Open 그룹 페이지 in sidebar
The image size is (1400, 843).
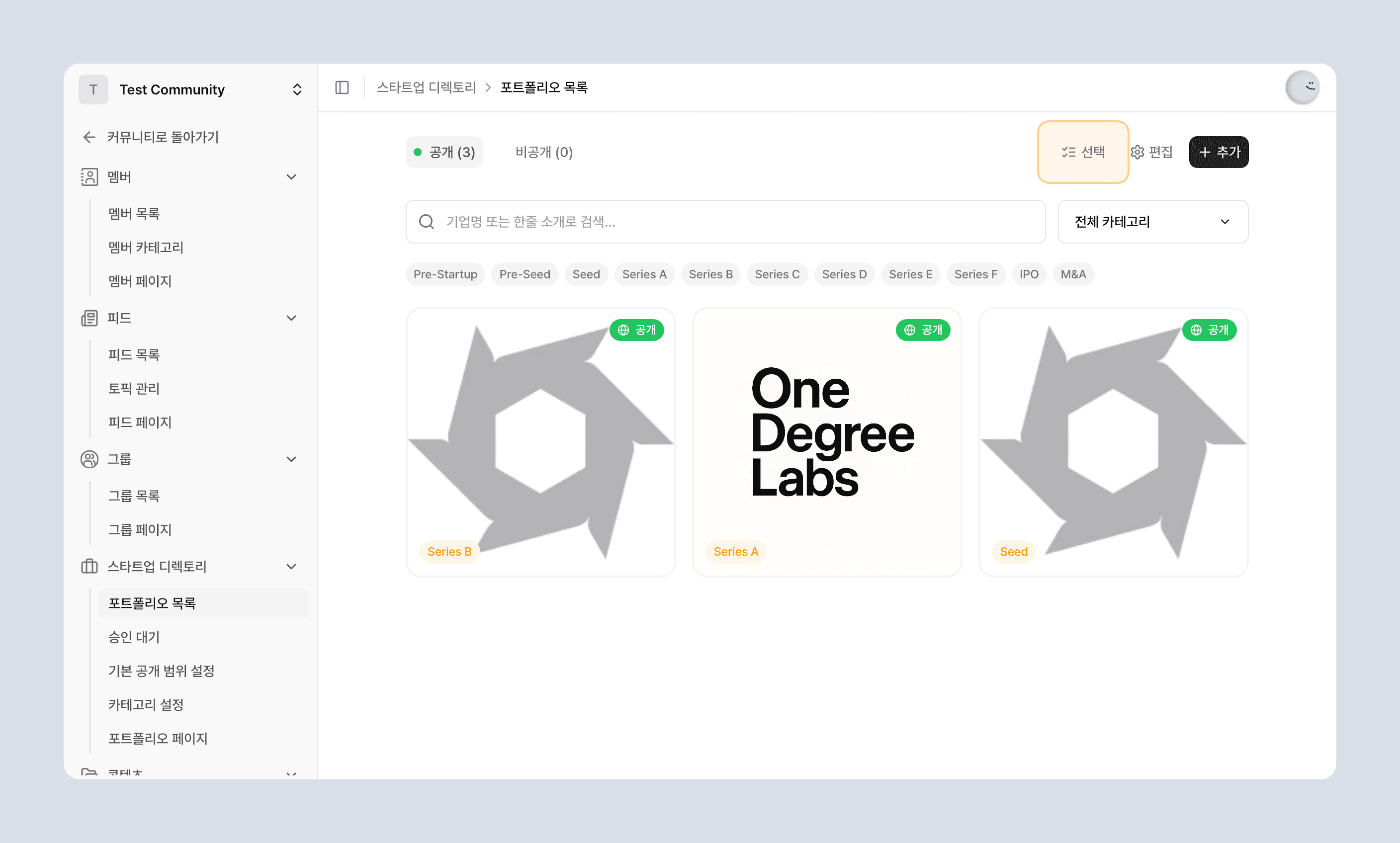pos(140,530)
